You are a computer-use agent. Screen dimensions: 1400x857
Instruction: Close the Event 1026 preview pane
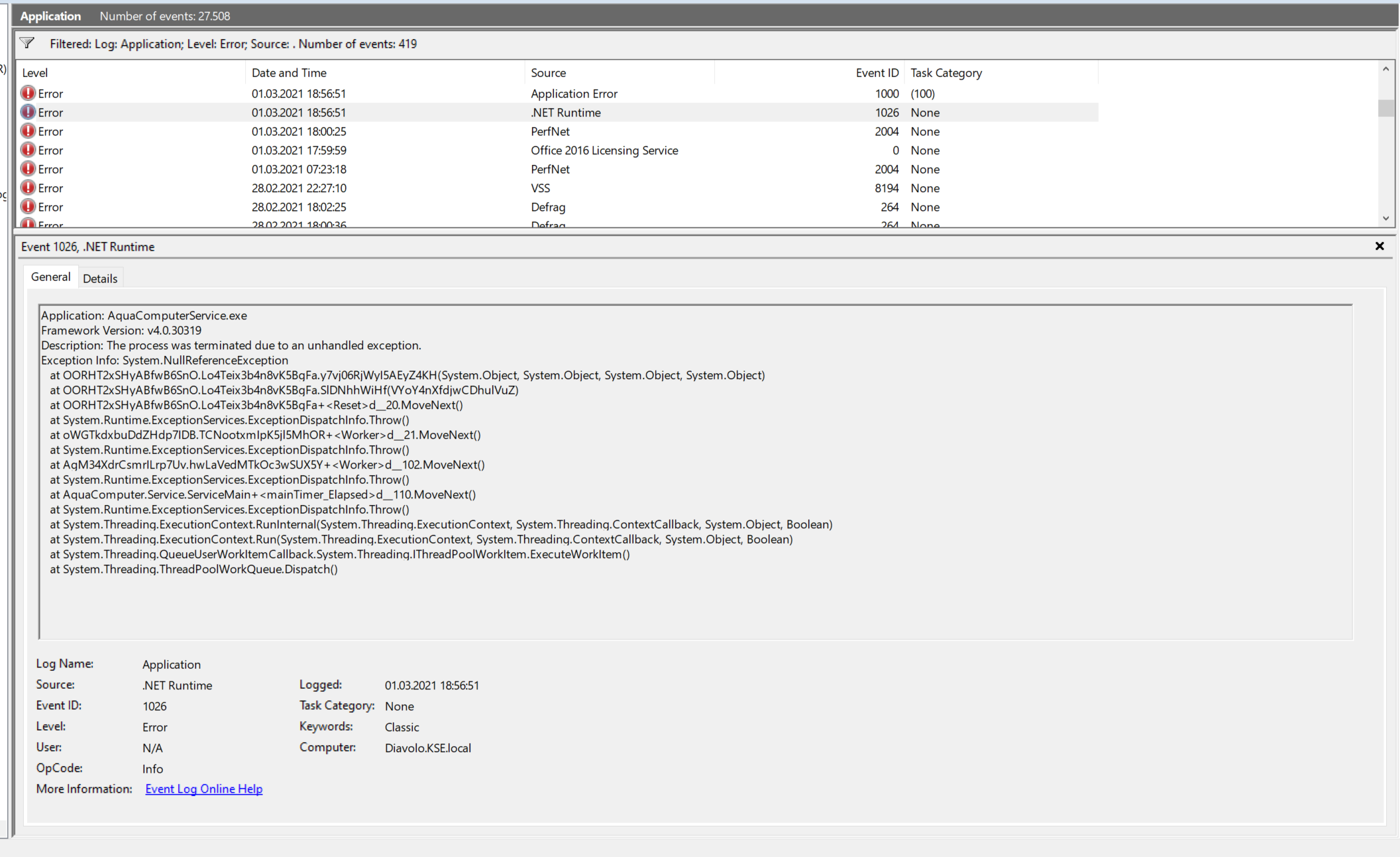click(x=1379, y=246)
